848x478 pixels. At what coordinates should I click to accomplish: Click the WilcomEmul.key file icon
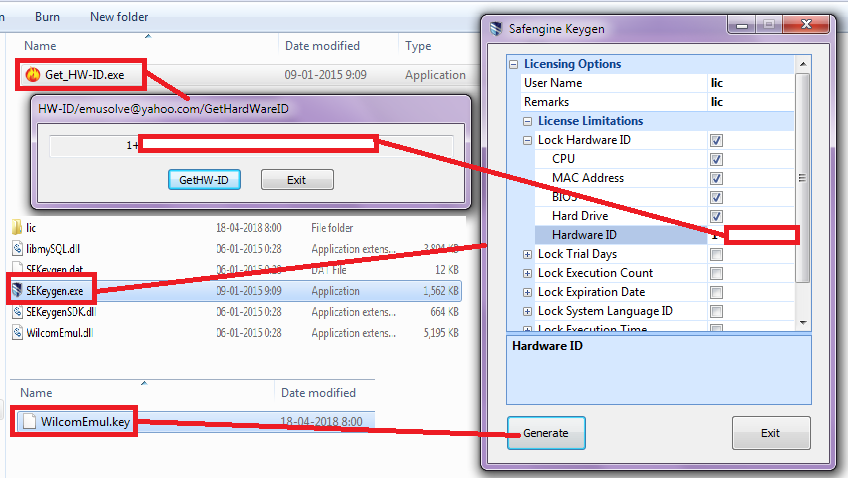point(29,421)
